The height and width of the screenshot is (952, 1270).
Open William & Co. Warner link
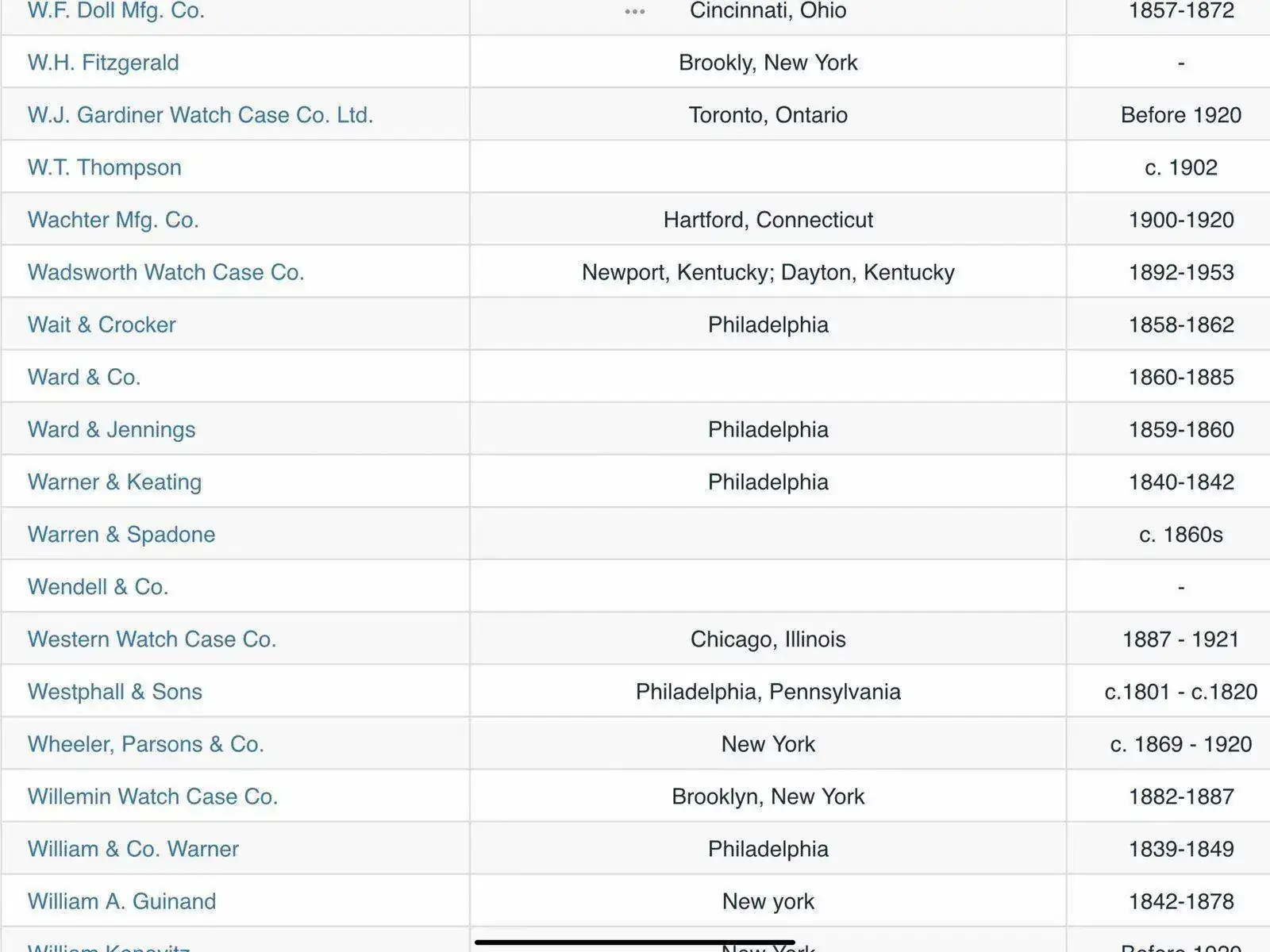pyautogui.click(x=133, y=848)
